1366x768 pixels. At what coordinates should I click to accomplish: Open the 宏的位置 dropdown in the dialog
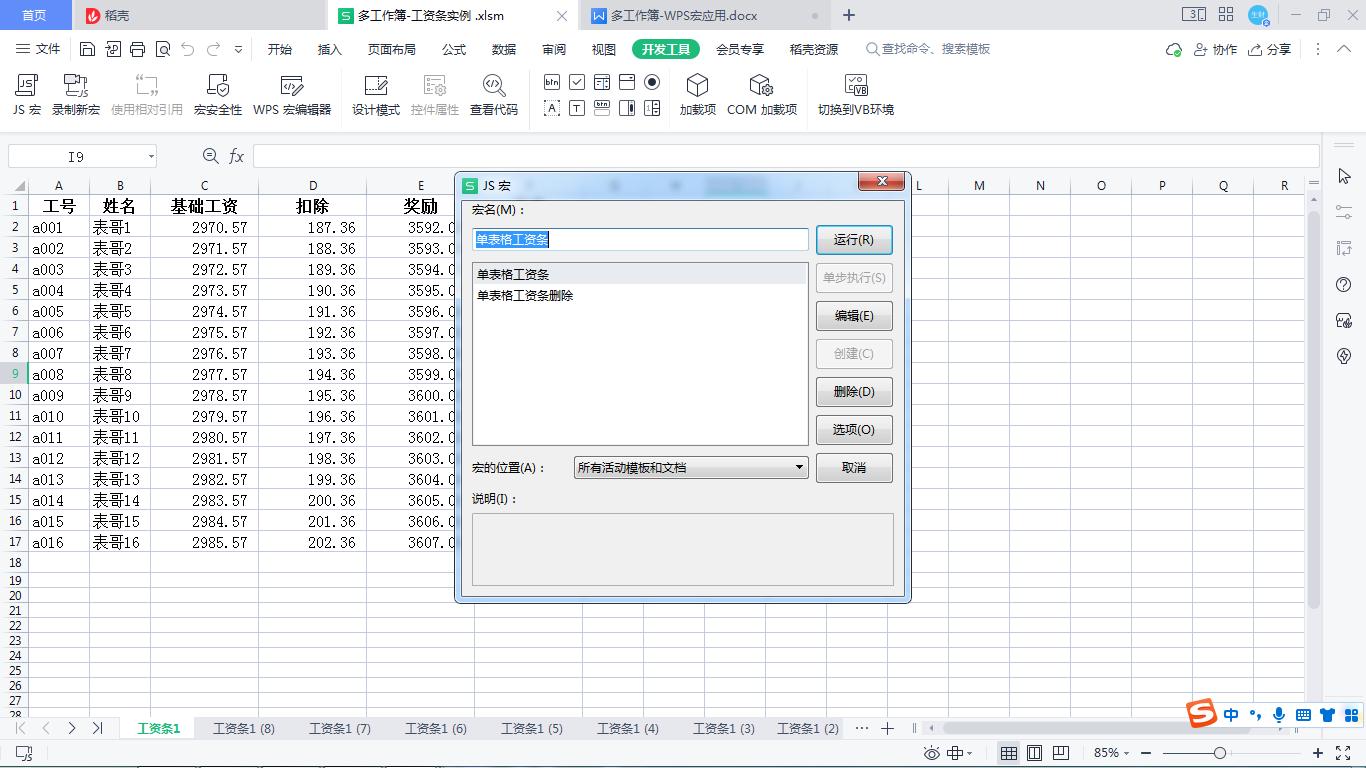798,467
